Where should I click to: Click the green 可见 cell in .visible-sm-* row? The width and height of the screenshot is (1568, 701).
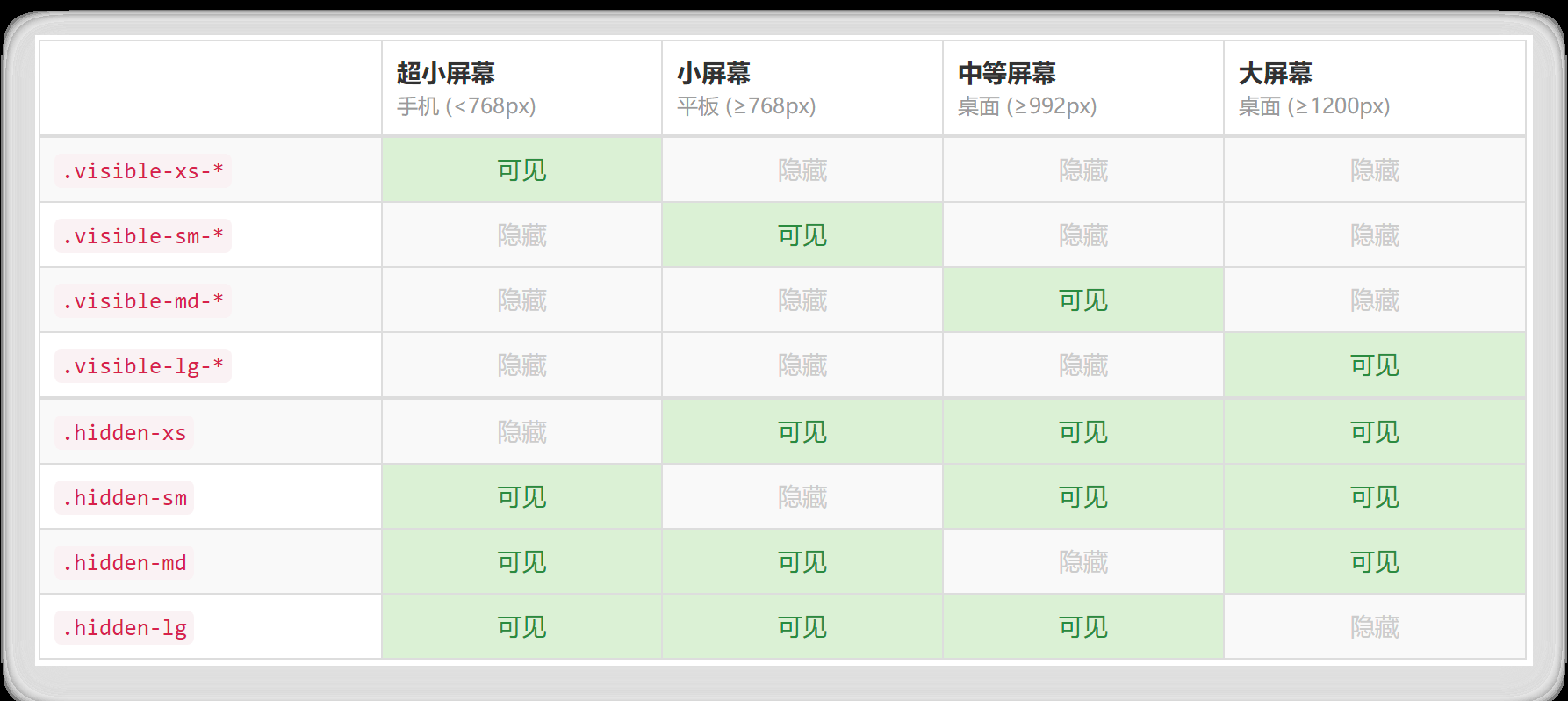point(802,235)
